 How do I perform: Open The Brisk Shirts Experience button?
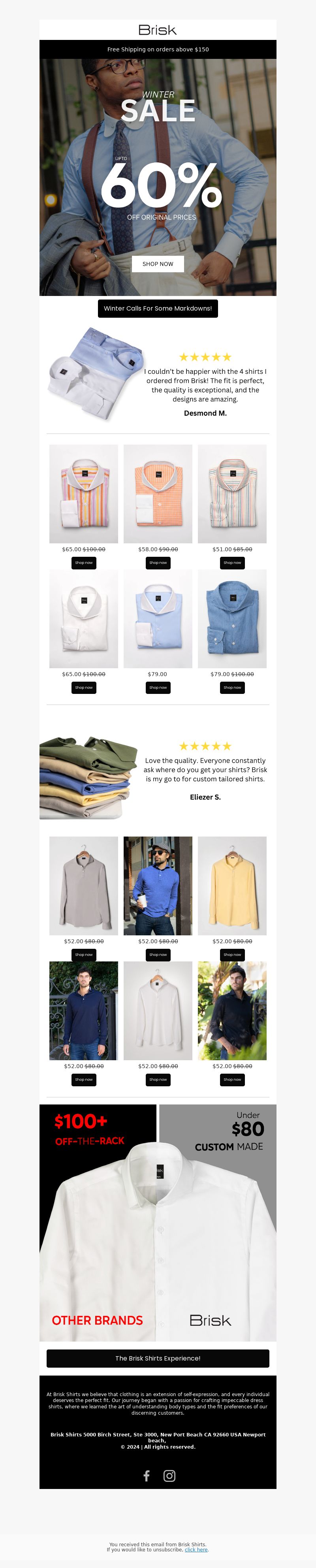pos(158,1358)
